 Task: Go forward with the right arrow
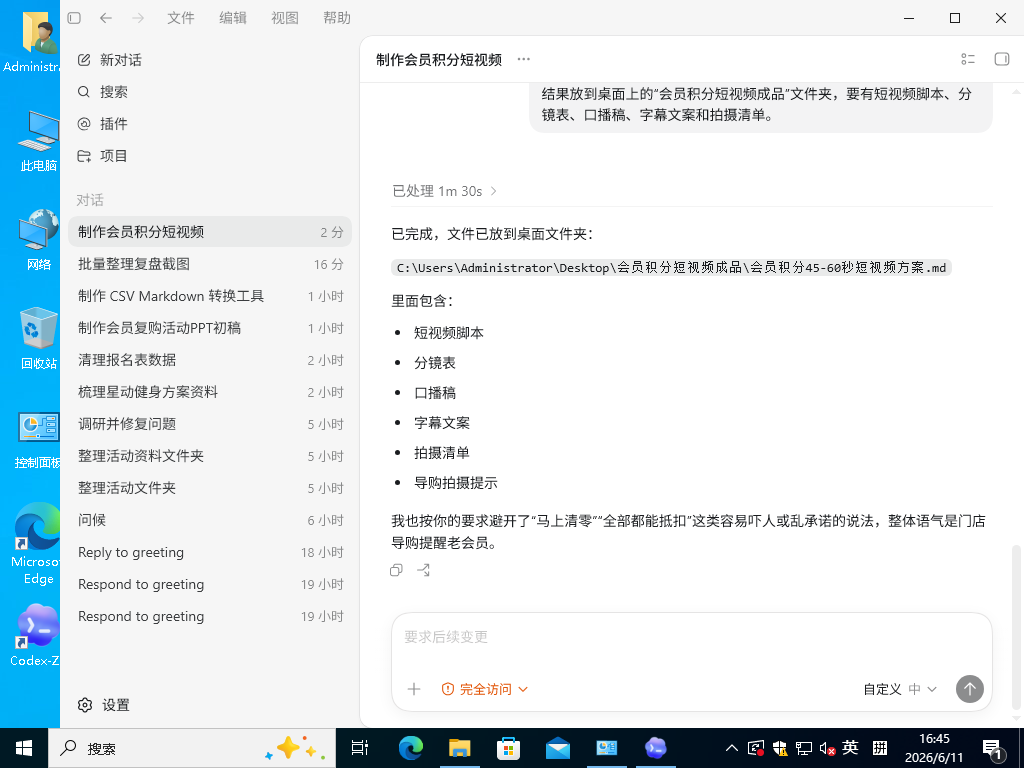[138, 18]
